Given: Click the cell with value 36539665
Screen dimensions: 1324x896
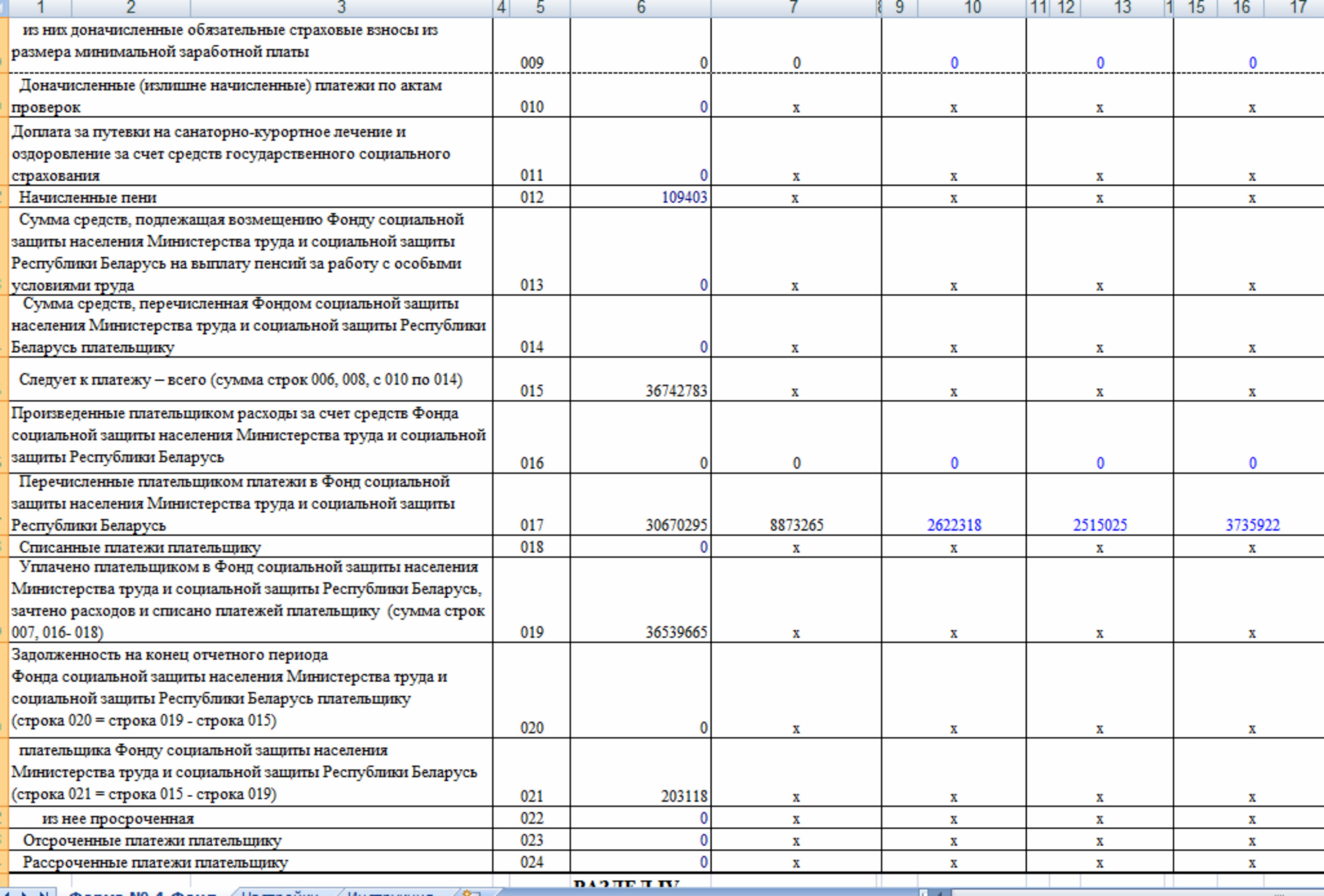Looking at the screenshot, I should tap(640, 600).
